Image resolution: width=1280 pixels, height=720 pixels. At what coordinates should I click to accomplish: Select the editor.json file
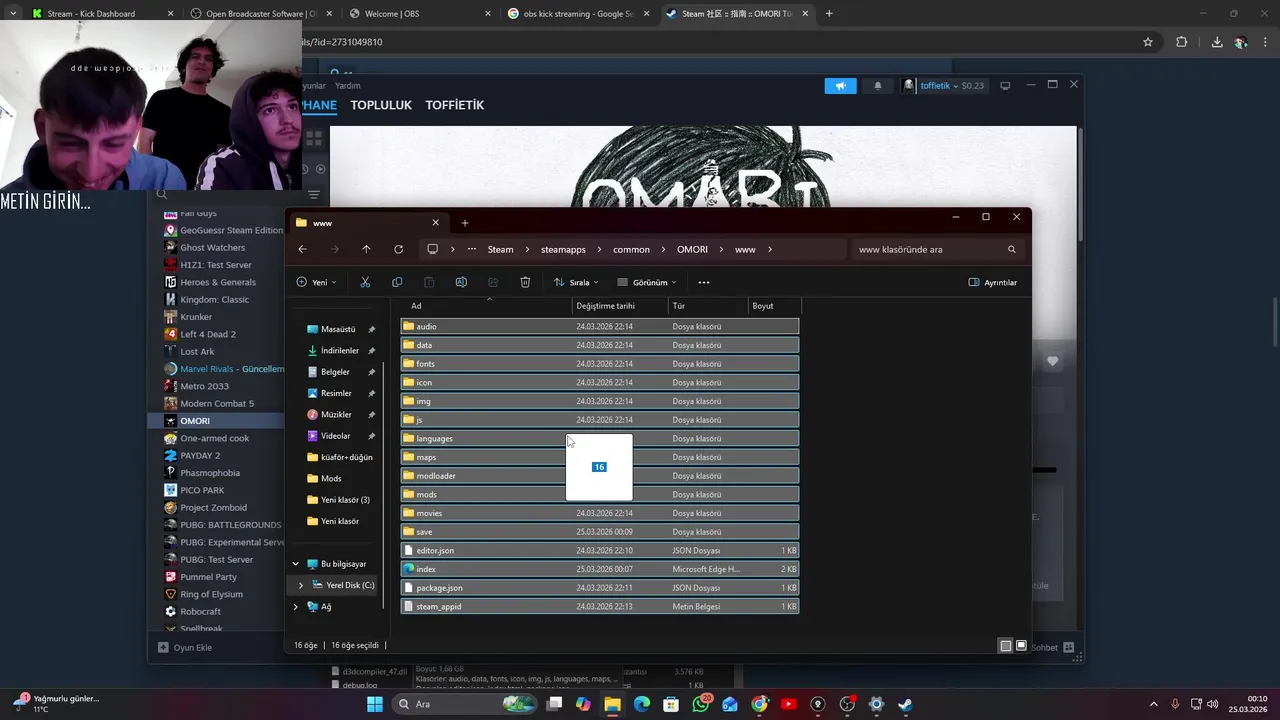[x=600, y=550]
